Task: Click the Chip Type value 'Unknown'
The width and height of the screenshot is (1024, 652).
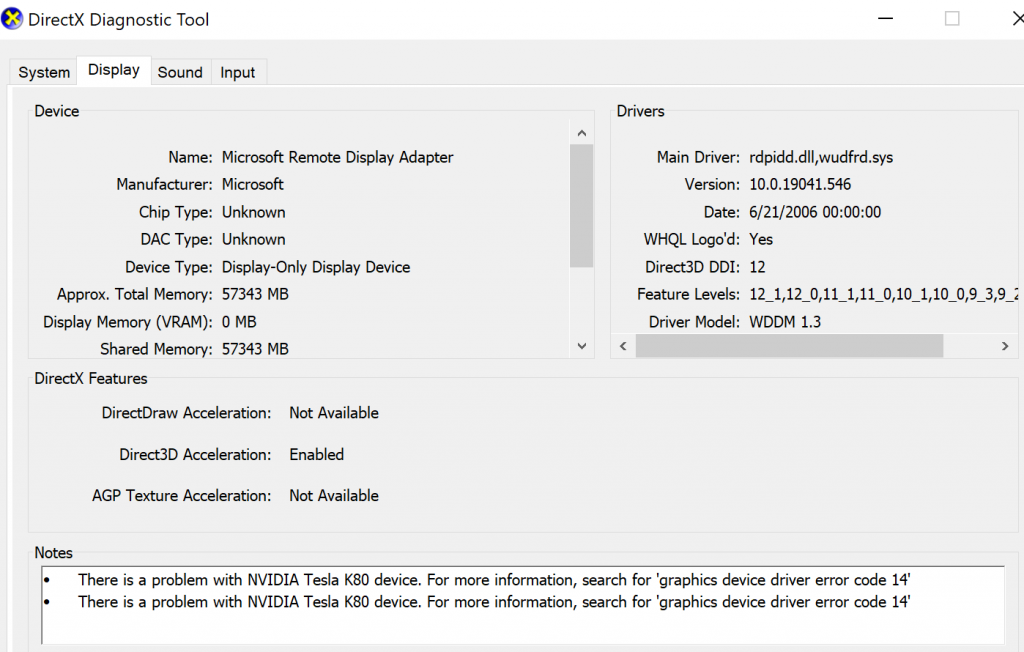Action: coord(253,212)
